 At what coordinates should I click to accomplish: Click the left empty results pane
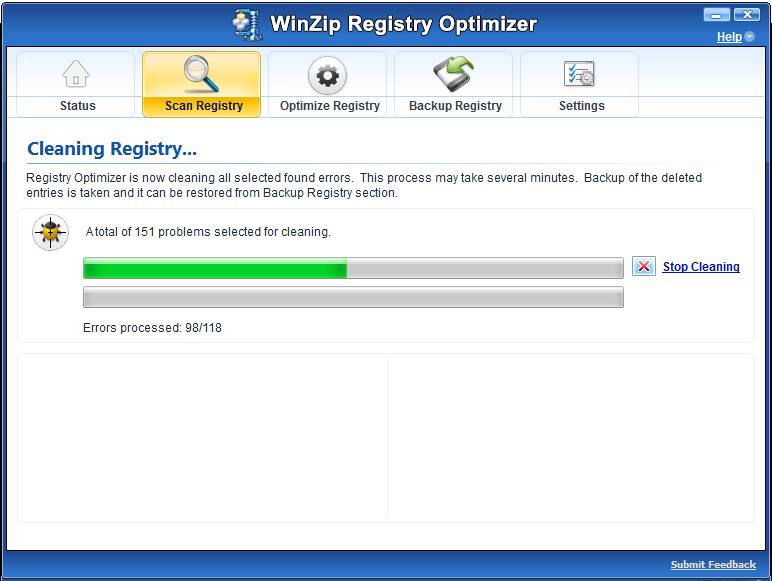[x=203, y=437]
